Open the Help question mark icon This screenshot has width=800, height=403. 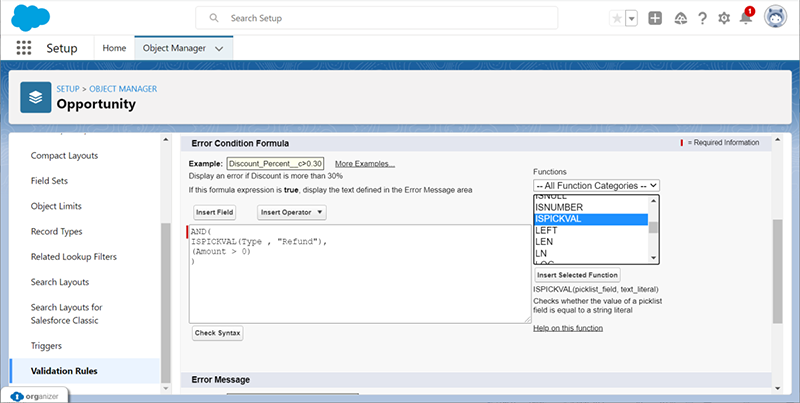[703, 18]
